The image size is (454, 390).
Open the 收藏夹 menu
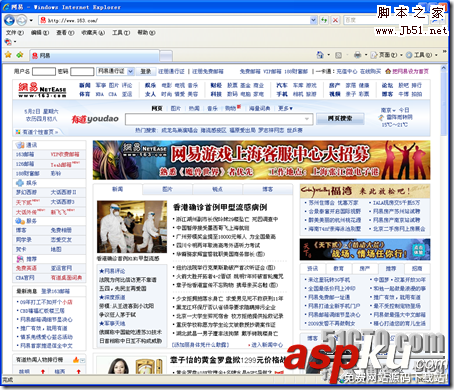pyautogui.click(x=93, y=33)
